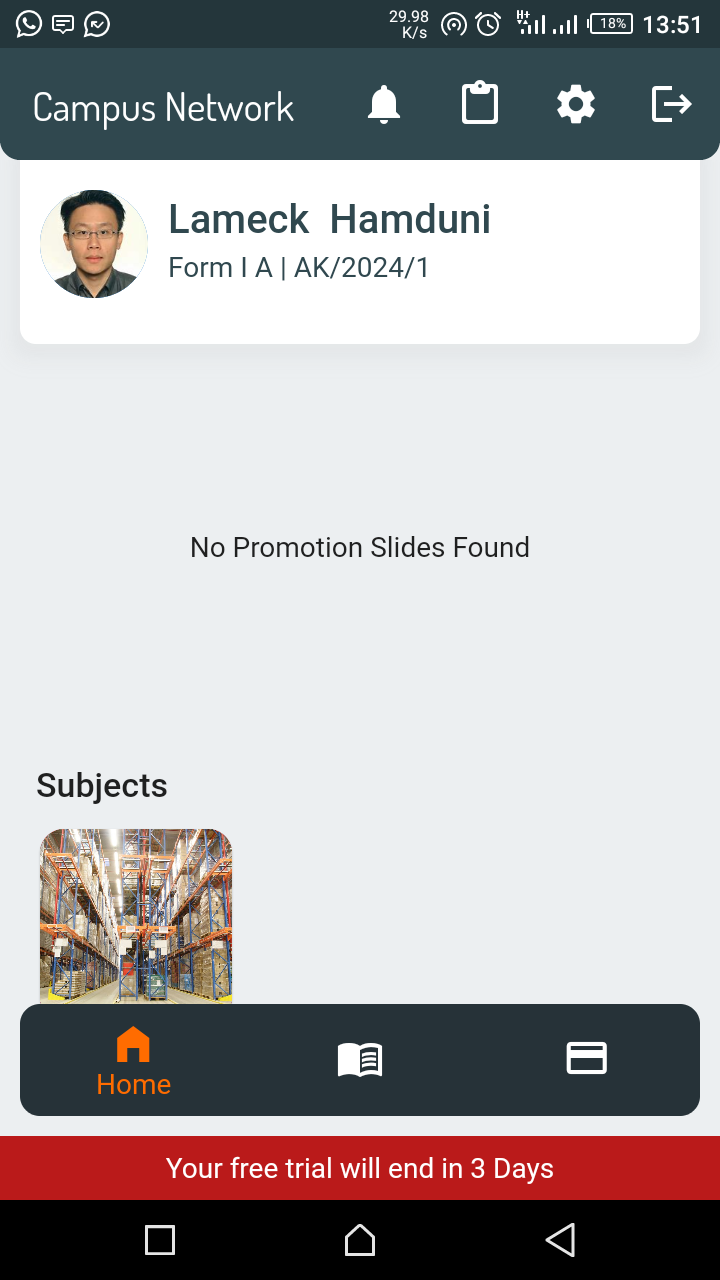Open settings via gear icon
720x1280 pixels.
(x=576, y=104)
